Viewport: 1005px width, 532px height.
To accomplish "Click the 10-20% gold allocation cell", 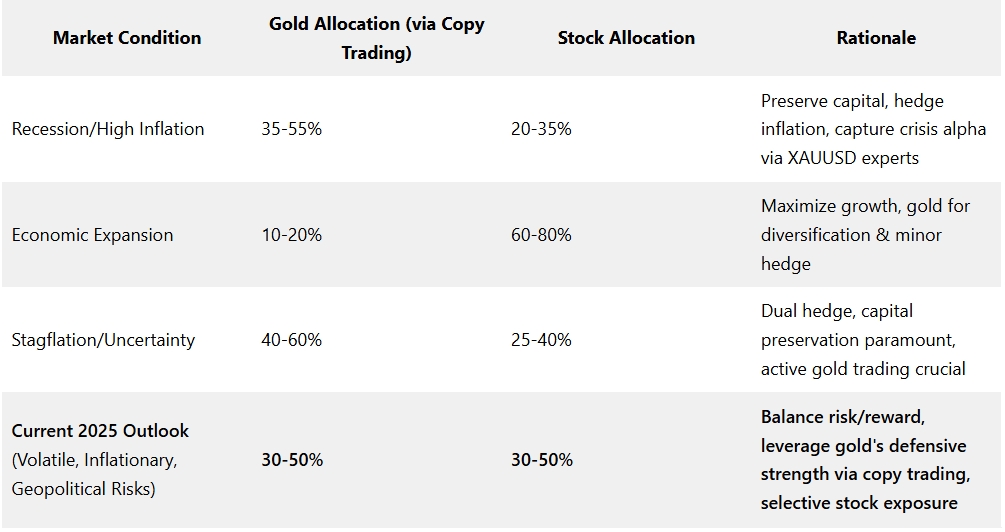I will pyautogui.click(x=291, y=235).
